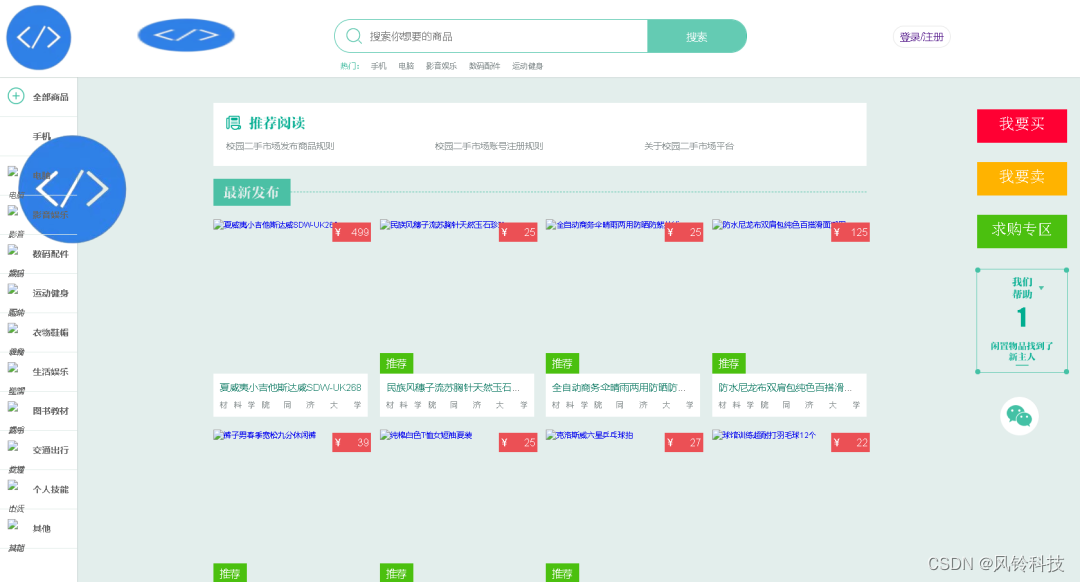This screenshot has height=582, width=1080.
Task: Click the icon beside 图书教材 in the sidebar
Action: coord(12,407)
